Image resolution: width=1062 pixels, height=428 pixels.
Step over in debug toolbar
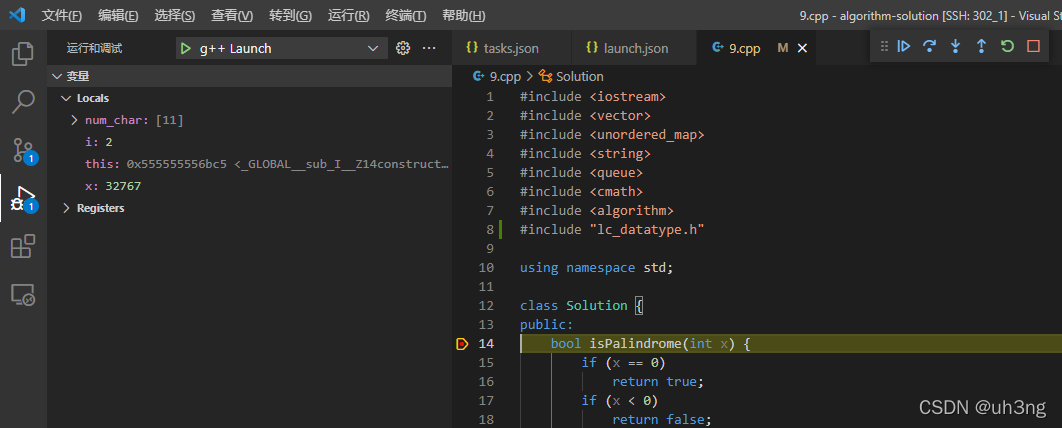tap(929, 47)
